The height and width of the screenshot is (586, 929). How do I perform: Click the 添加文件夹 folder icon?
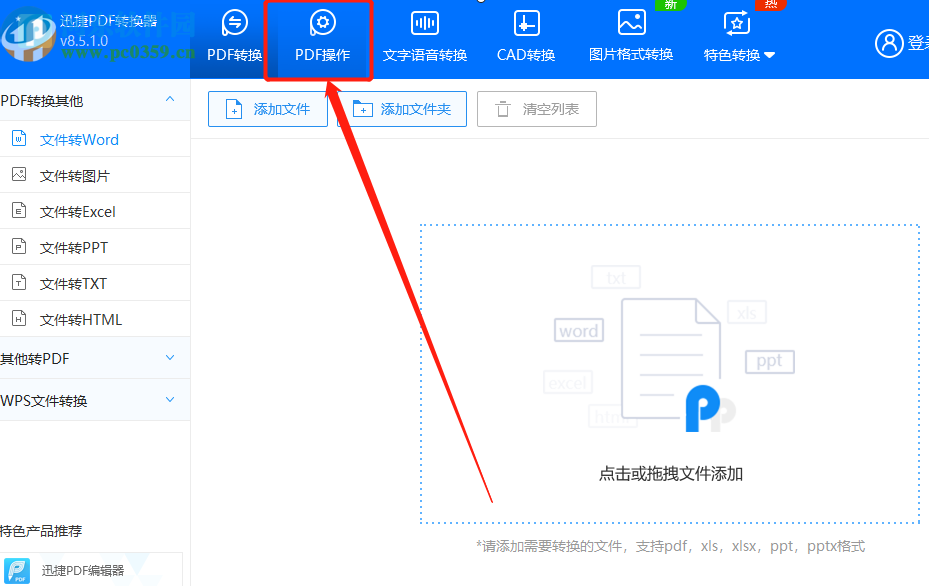pos(362,108)
